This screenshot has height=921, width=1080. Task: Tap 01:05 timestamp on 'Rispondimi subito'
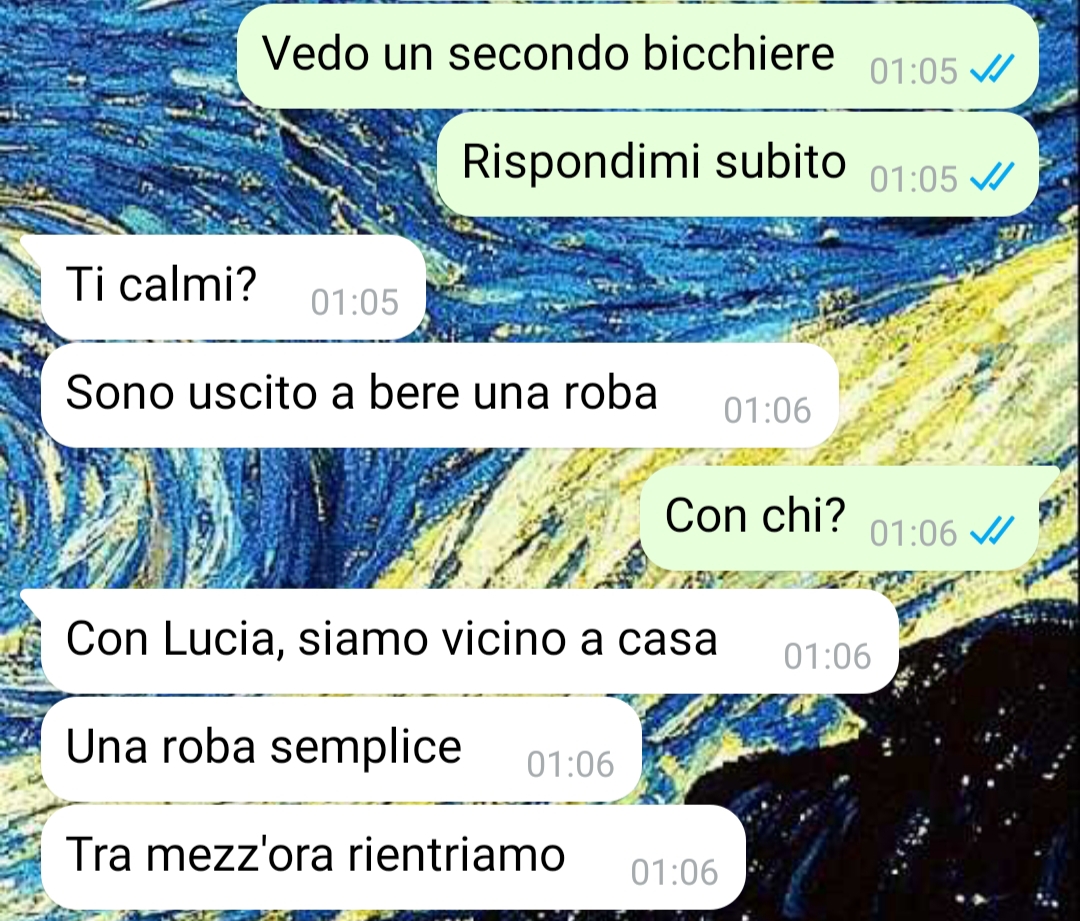pyautogui.click(x=913, y=179)
